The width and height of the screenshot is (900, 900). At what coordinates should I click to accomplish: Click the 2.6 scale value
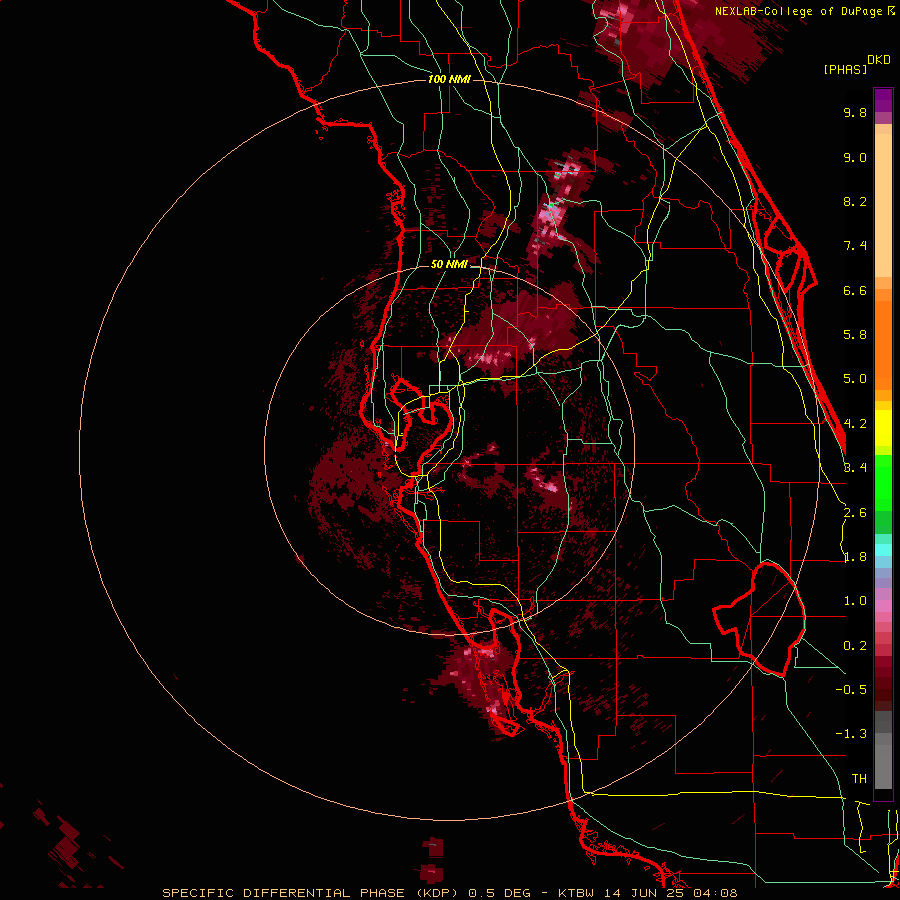pyautogui.click(x=855, y=513)
